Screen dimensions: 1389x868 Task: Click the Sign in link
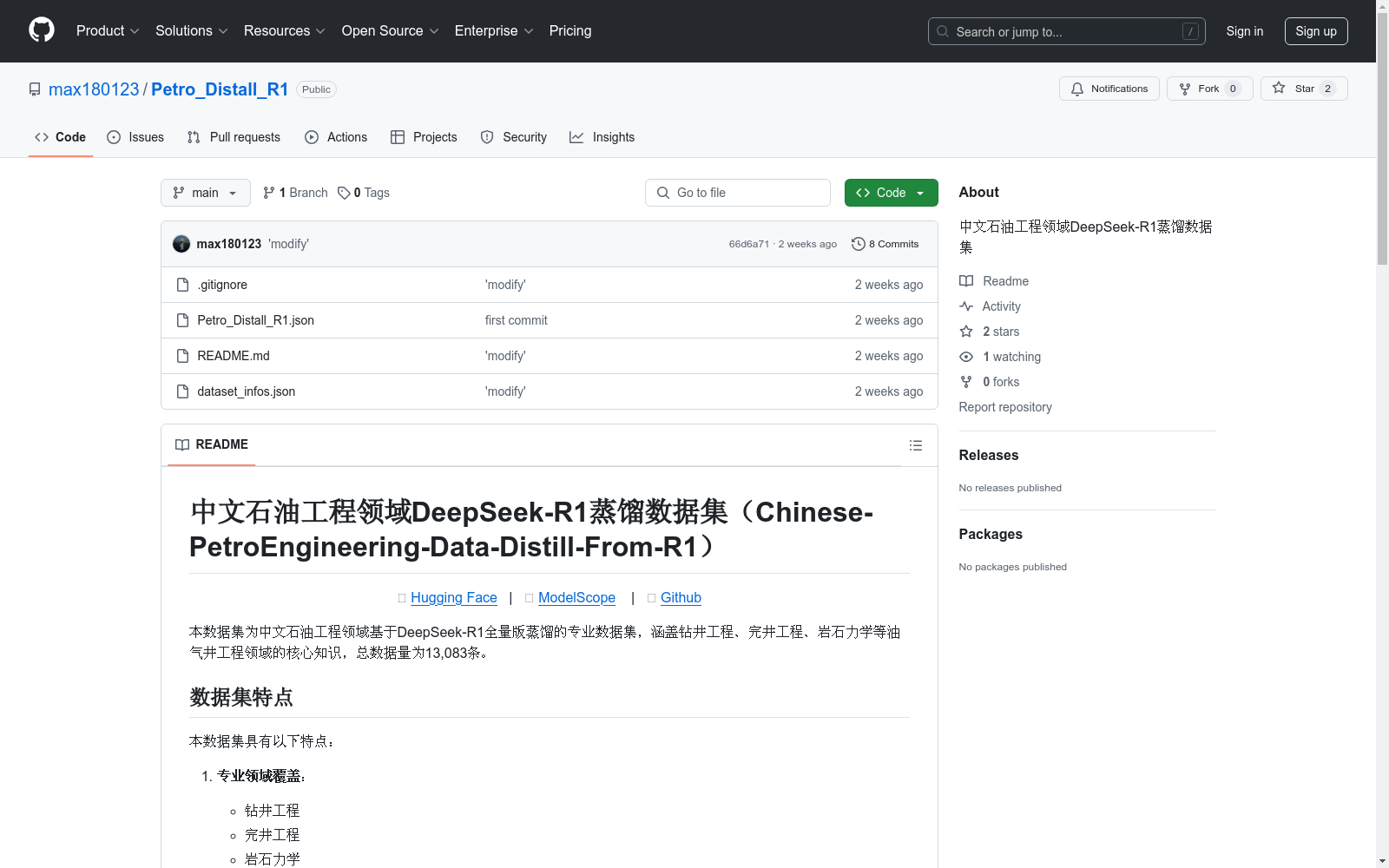click(x=1245, y=31)
